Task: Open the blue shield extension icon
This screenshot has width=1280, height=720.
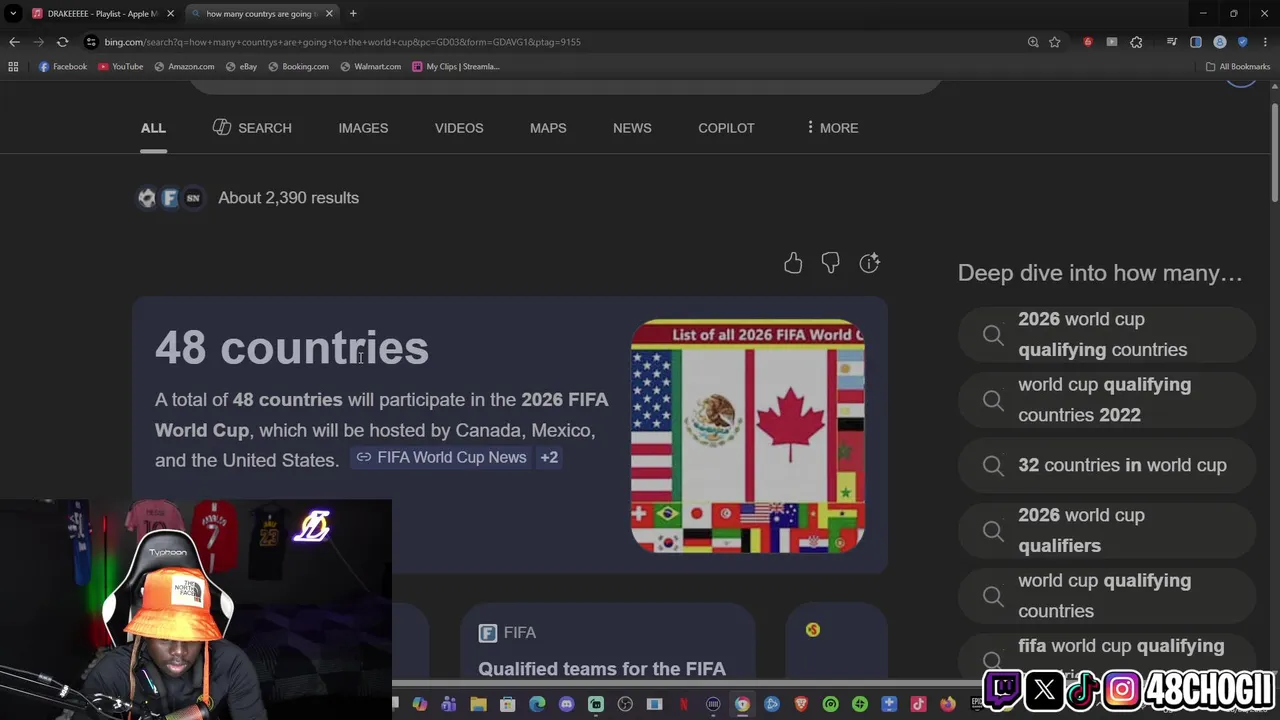Action: coord(1243,42)
